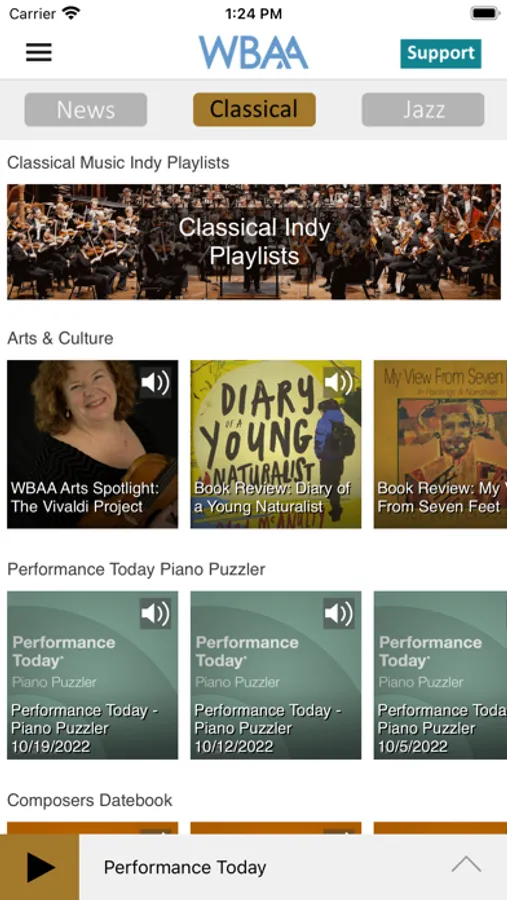Tap the Performance Today now-playing title

(185, 867)
